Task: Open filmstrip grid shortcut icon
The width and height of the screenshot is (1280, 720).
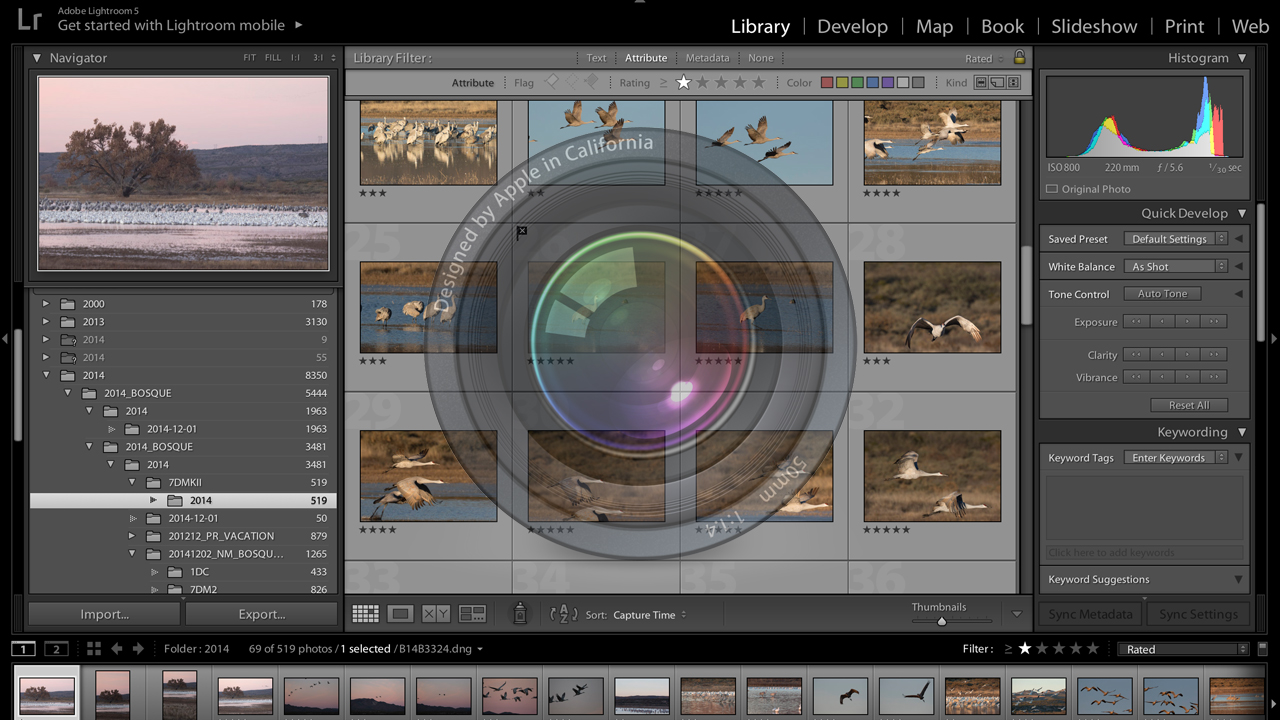Action: [94, 649]
